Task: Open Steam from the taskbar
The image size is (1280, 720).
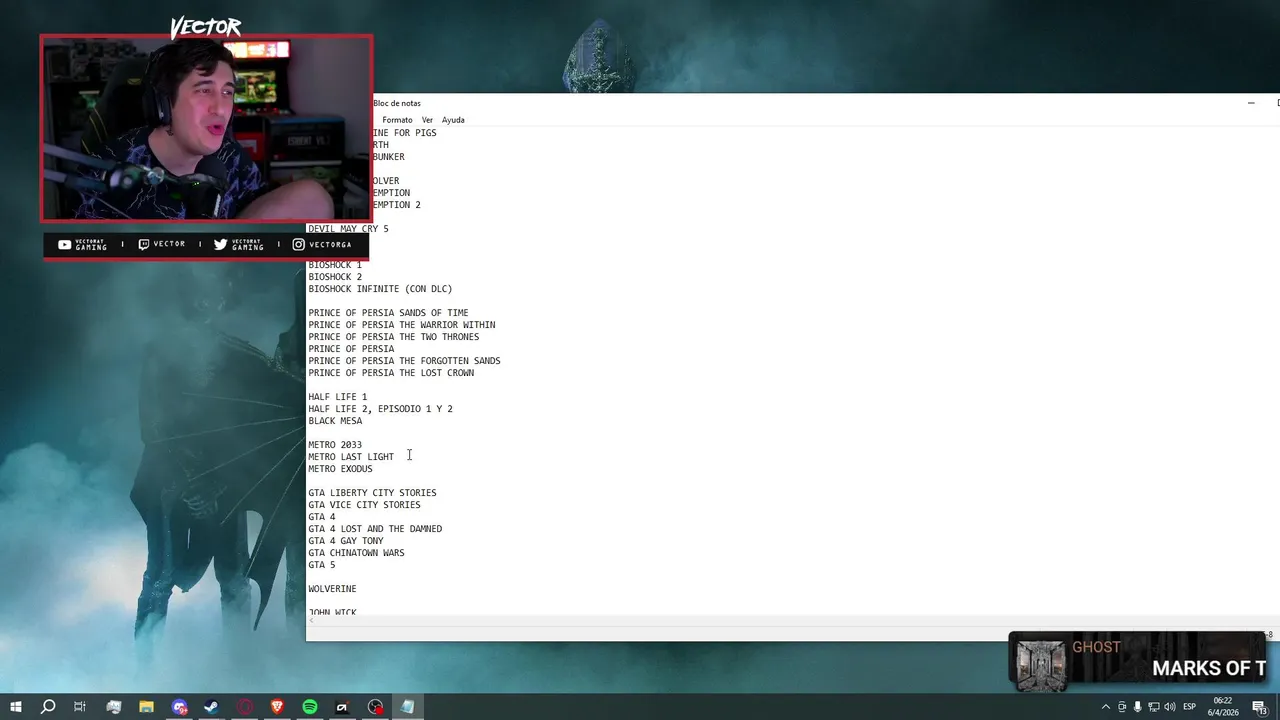Action: [x=212, y=707]
